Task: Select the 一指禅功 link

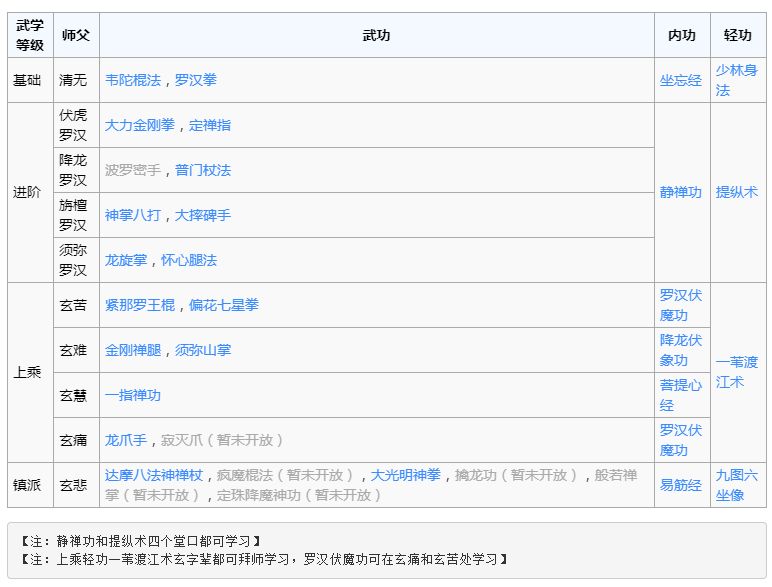Action: [x=133, y=395]
